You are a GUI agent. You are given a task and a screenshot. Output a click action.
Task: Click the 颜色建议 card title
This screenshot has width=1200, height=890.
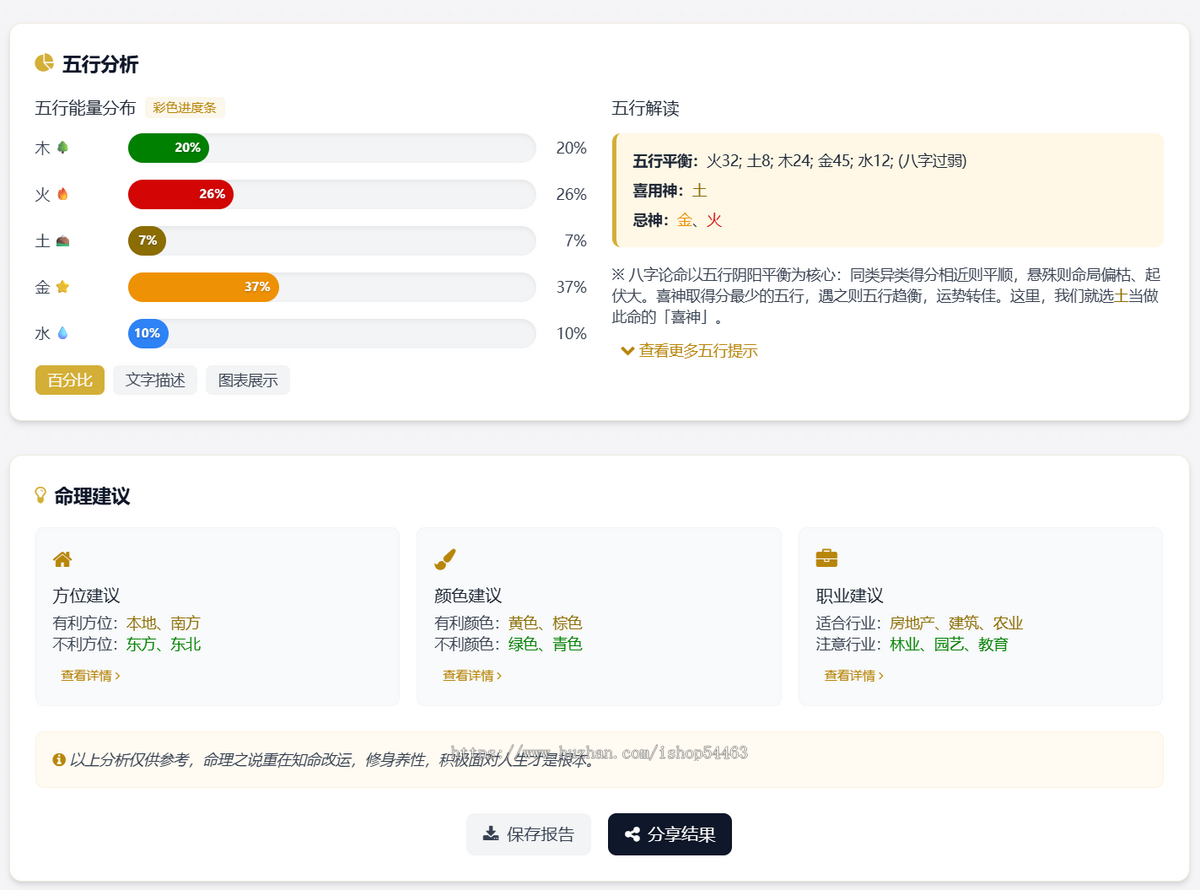(468, 595)
